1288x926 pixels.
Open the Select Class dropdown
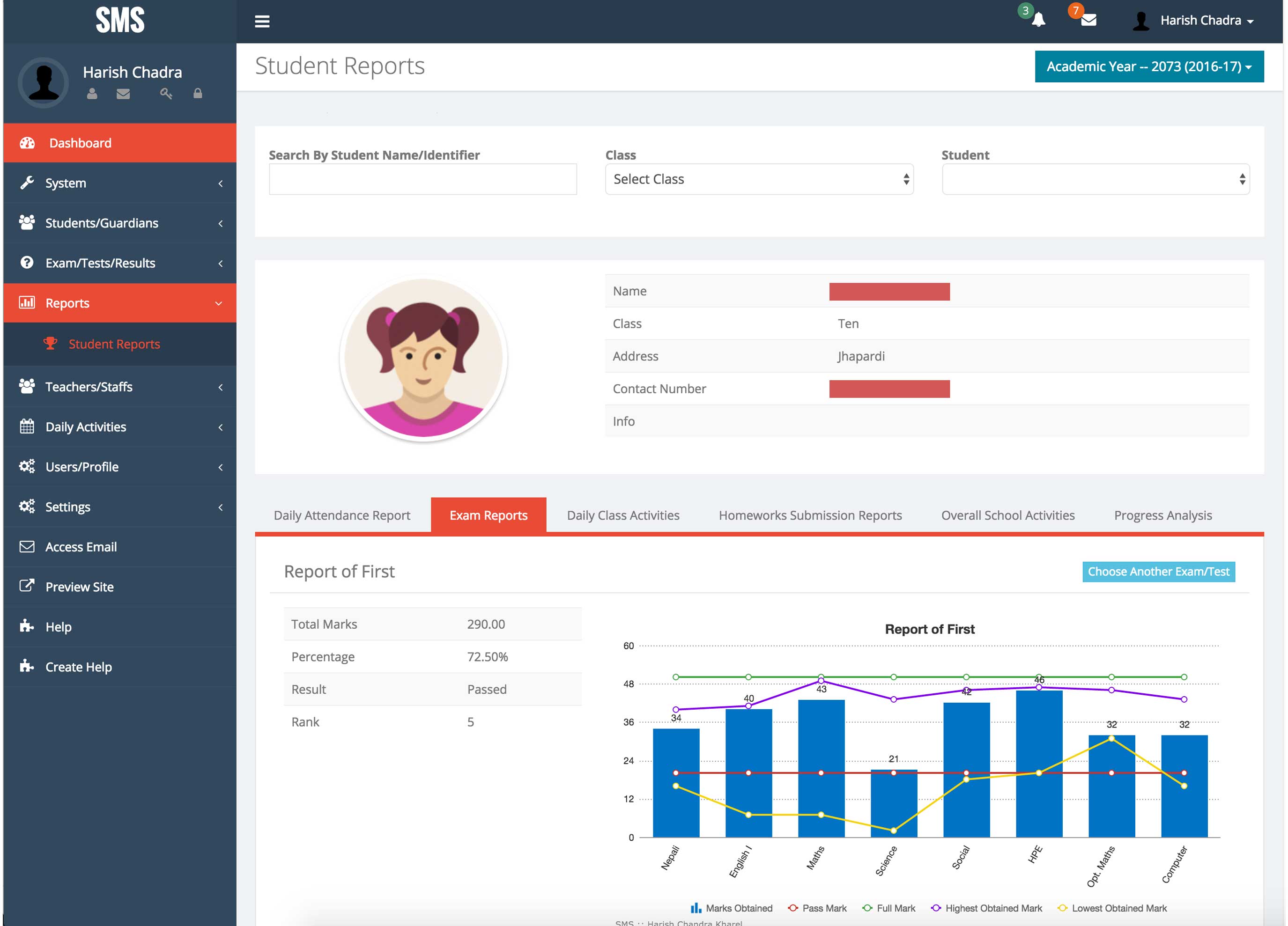coord(759,179)
